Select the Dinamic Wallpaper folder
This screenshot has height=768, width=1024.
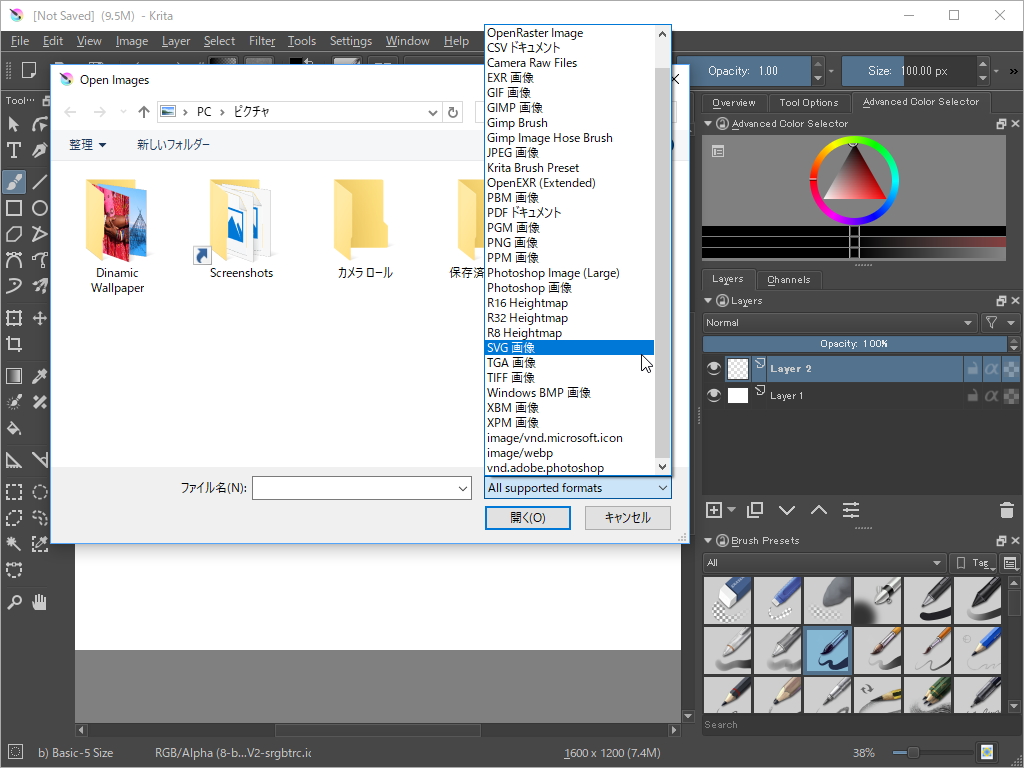[117, 237]
